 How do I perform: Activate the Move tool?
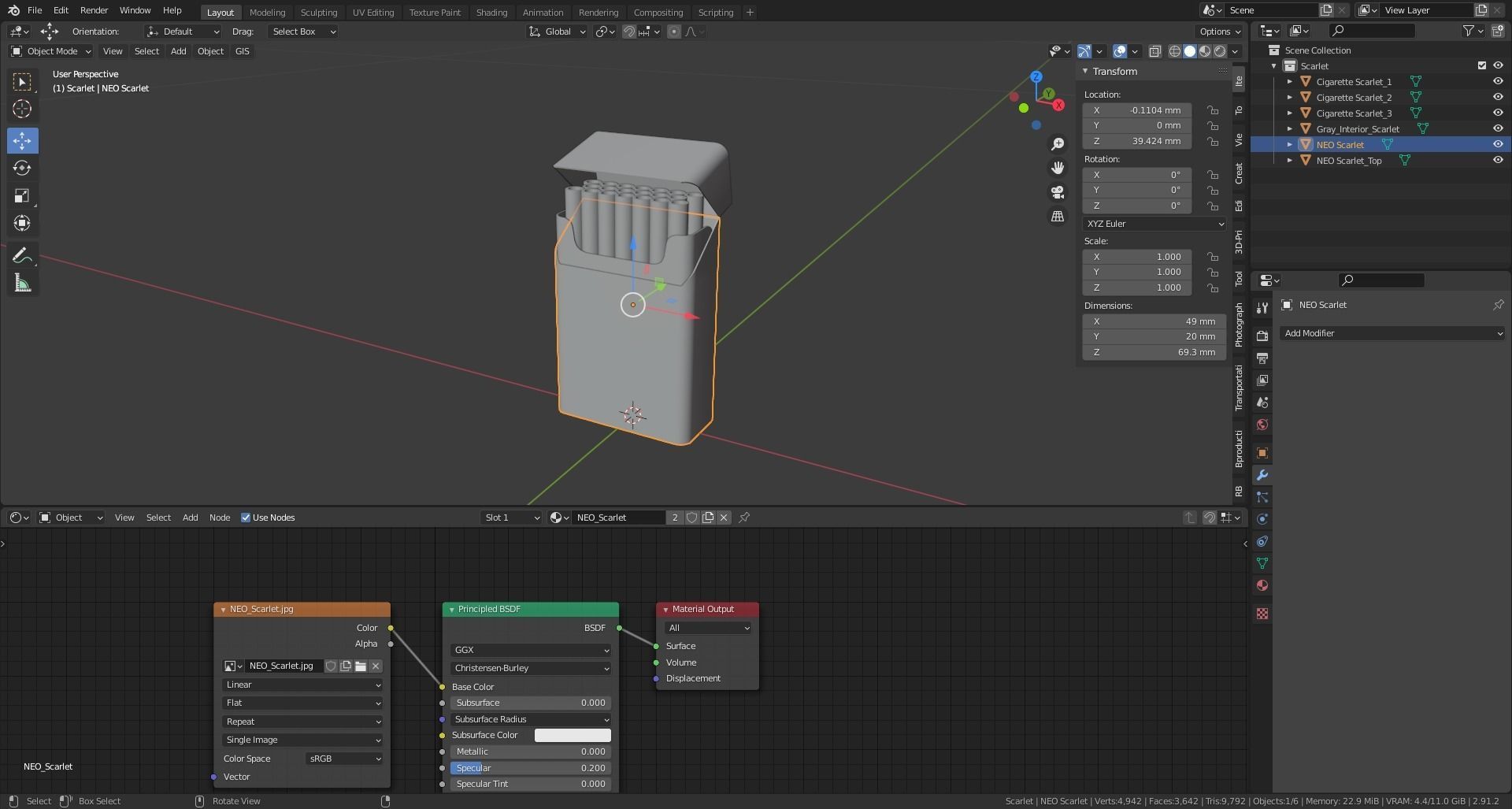click(x=22, y=141)
